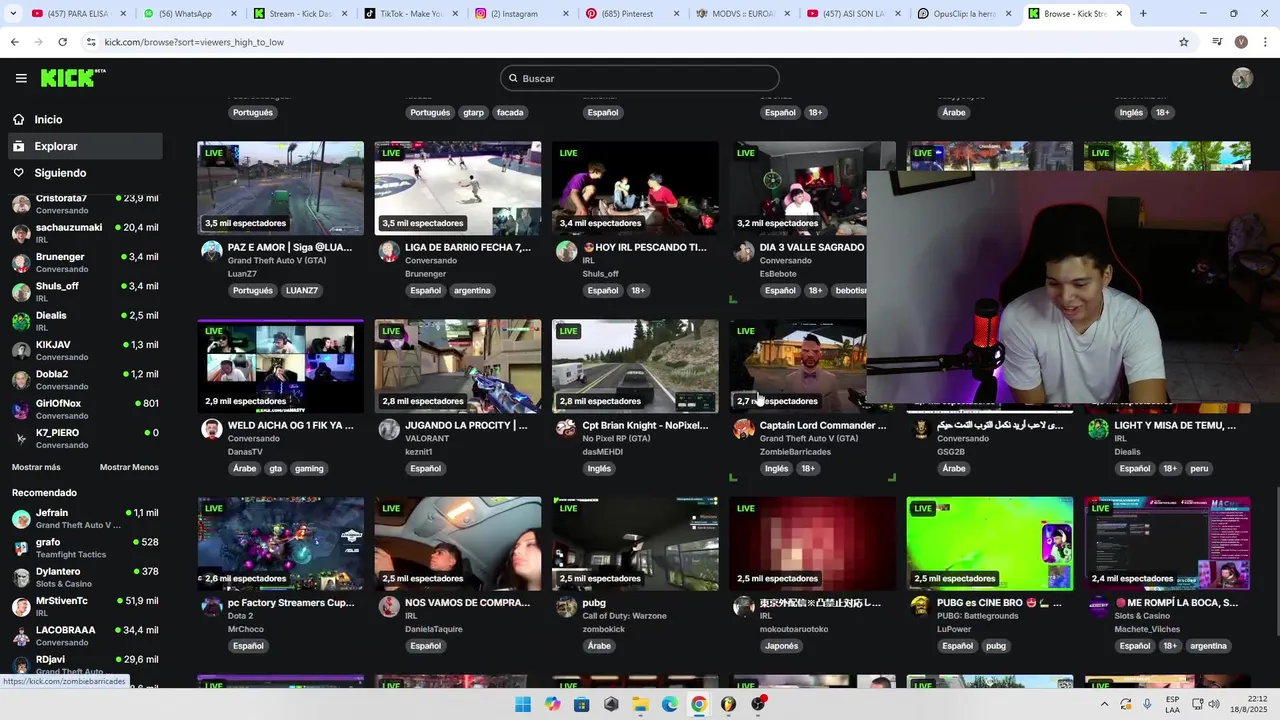Click Machete_Vilches channel avatar
The width and height of the screenshot is (1280, 720).
[1098, 607]
